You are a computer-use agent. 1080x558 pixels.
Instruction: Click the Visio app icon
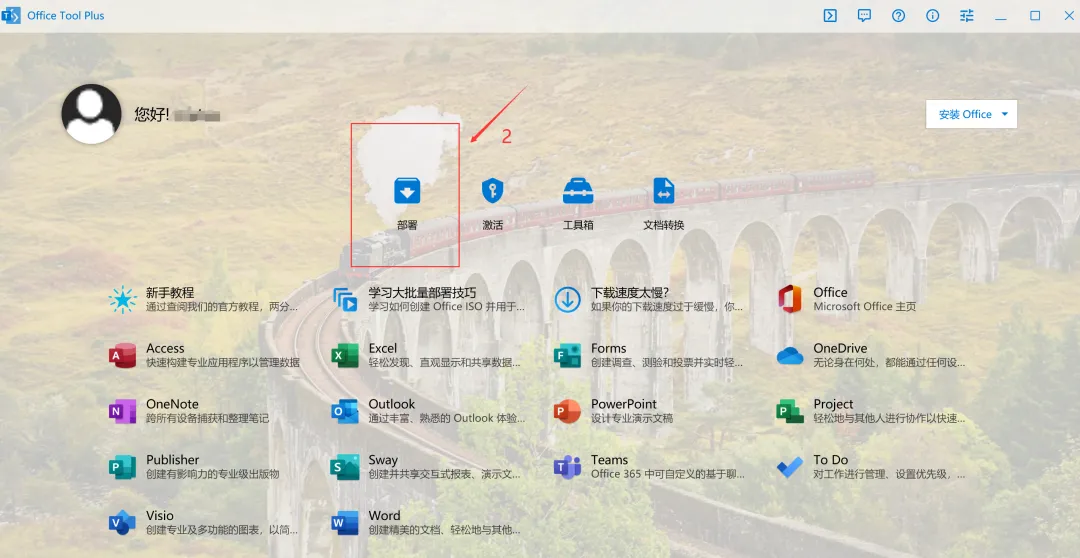[123, 523]
